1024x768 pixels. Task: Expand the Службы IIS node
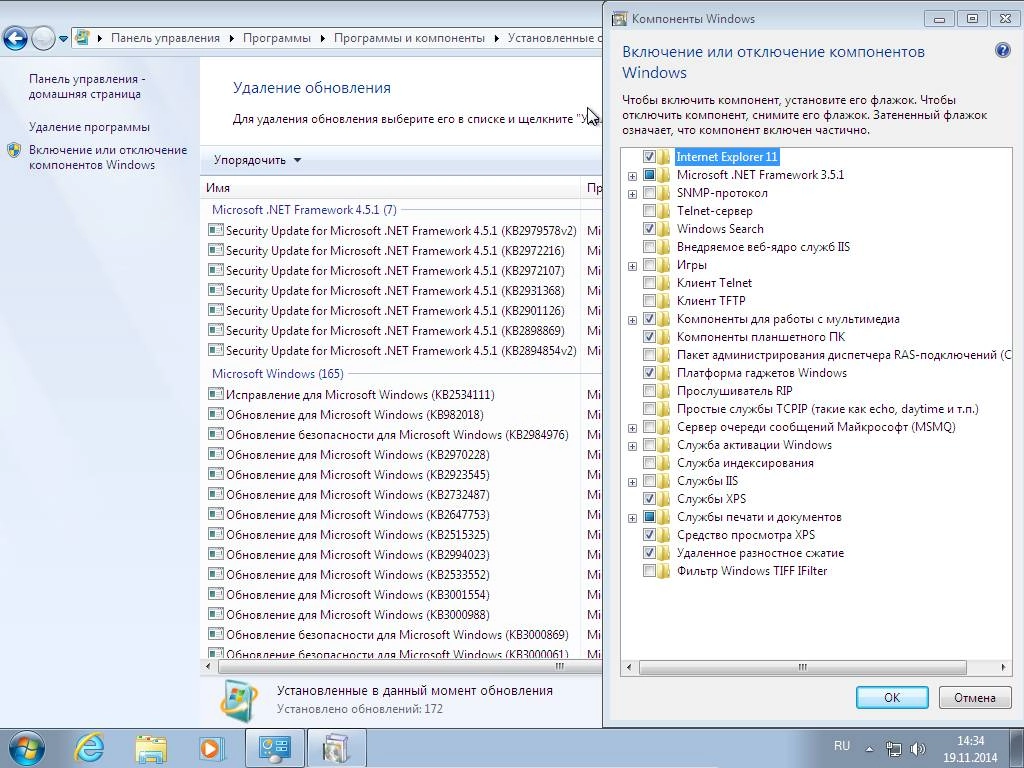[632, 482]
